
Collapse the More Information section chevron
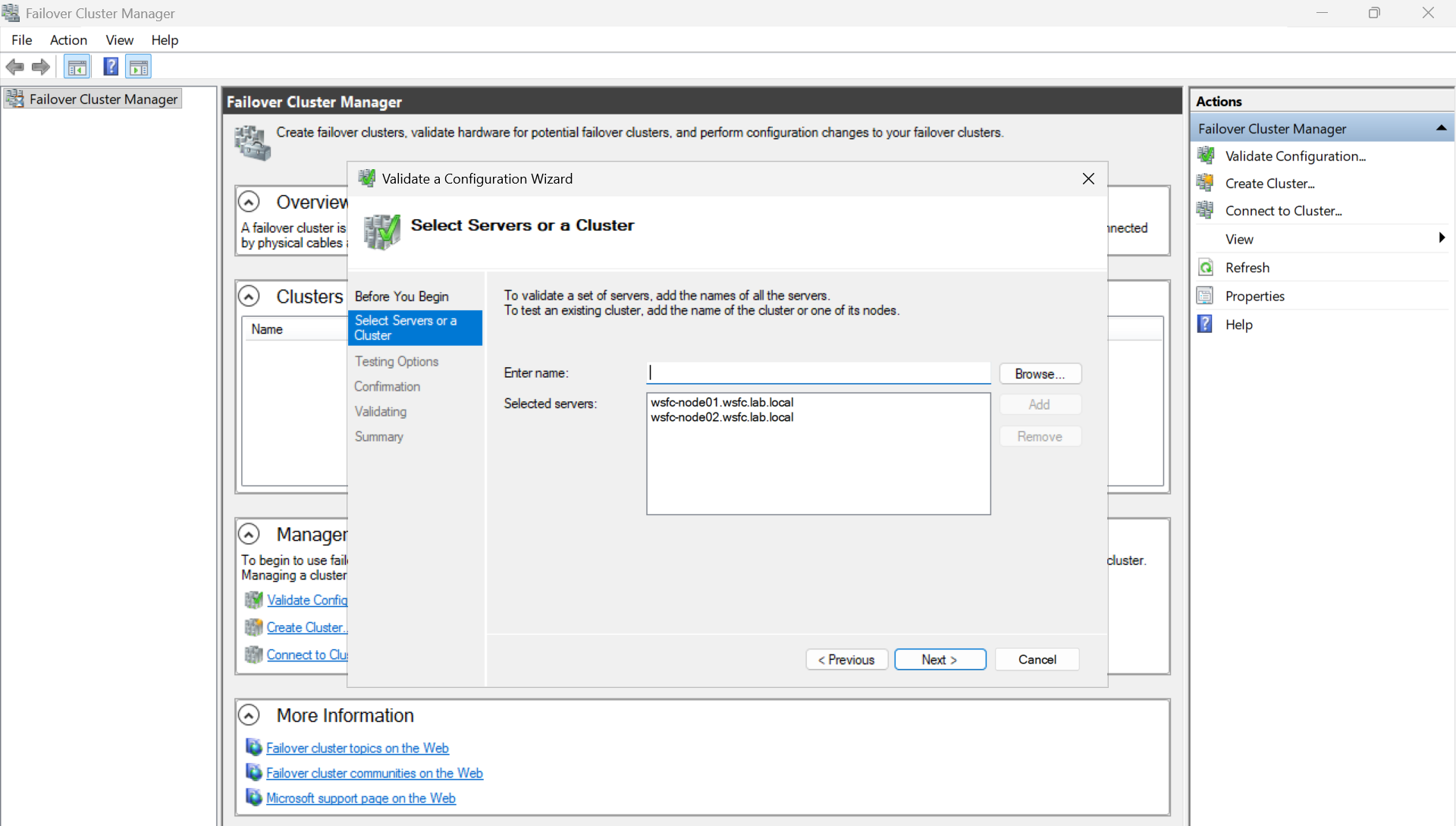point(249,715)
